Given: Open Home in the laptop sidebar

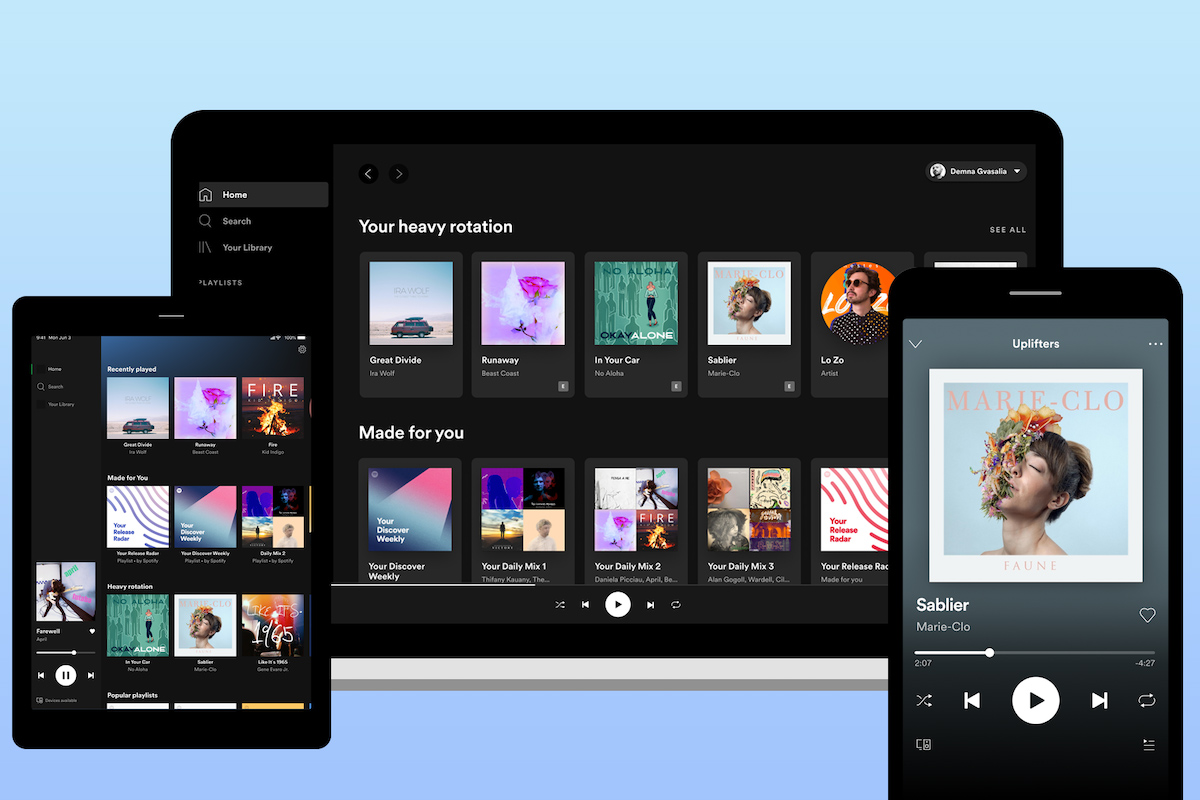Looking at the screenshot, I should click(x=262, y=195).
